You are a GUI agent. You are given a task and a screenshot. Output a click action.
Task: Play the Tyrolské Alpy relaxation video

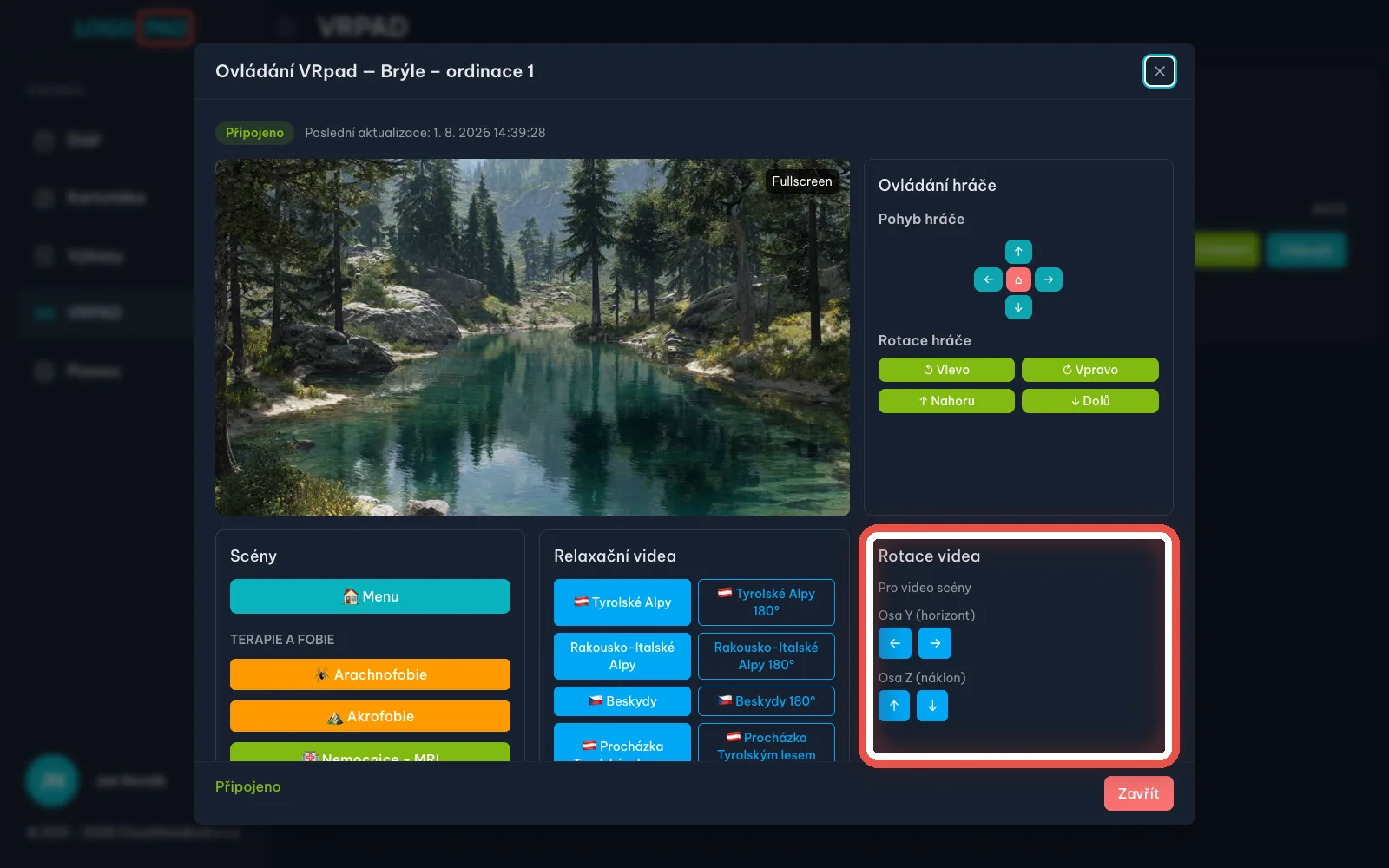point(622,602)
